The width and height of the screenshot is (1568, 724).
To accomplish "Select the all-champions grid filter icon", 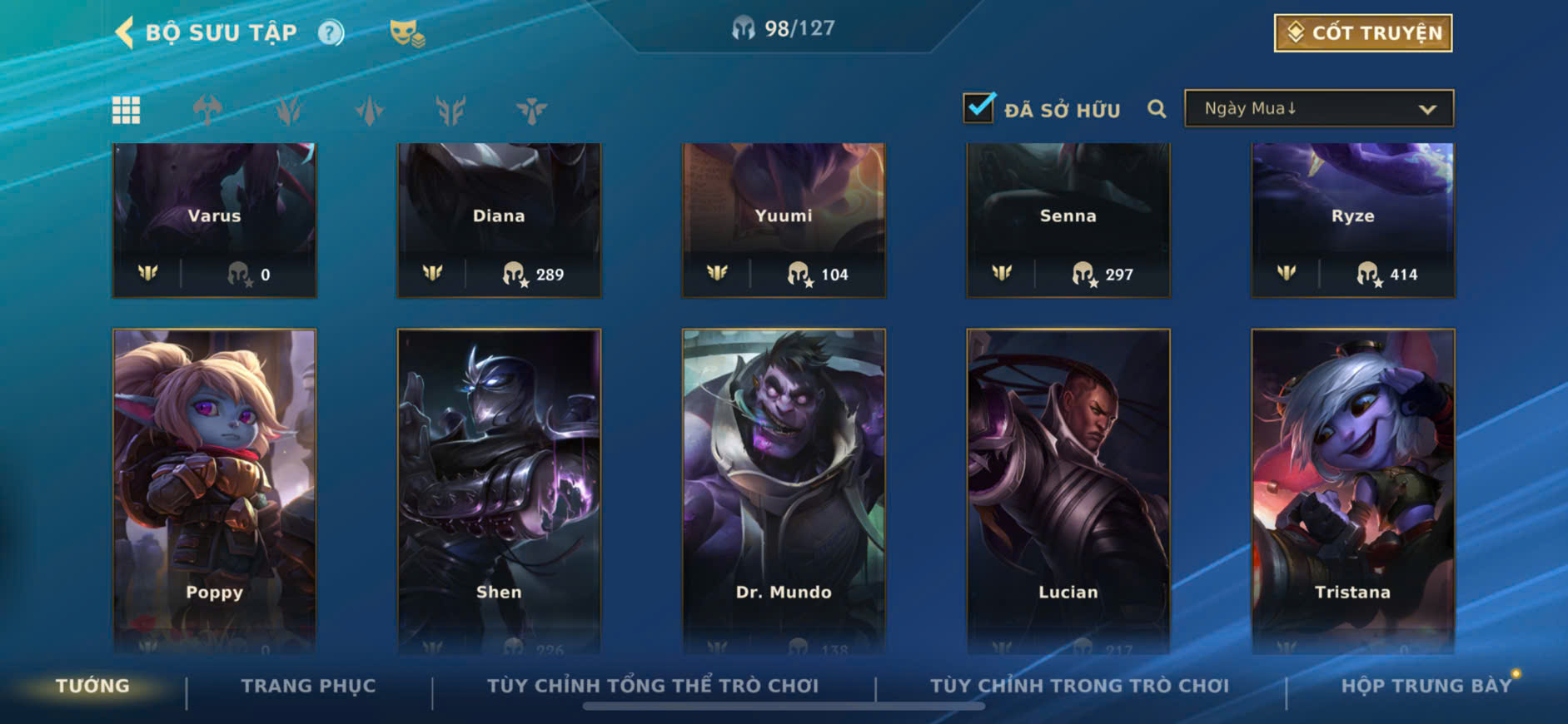I will [127, 110].
